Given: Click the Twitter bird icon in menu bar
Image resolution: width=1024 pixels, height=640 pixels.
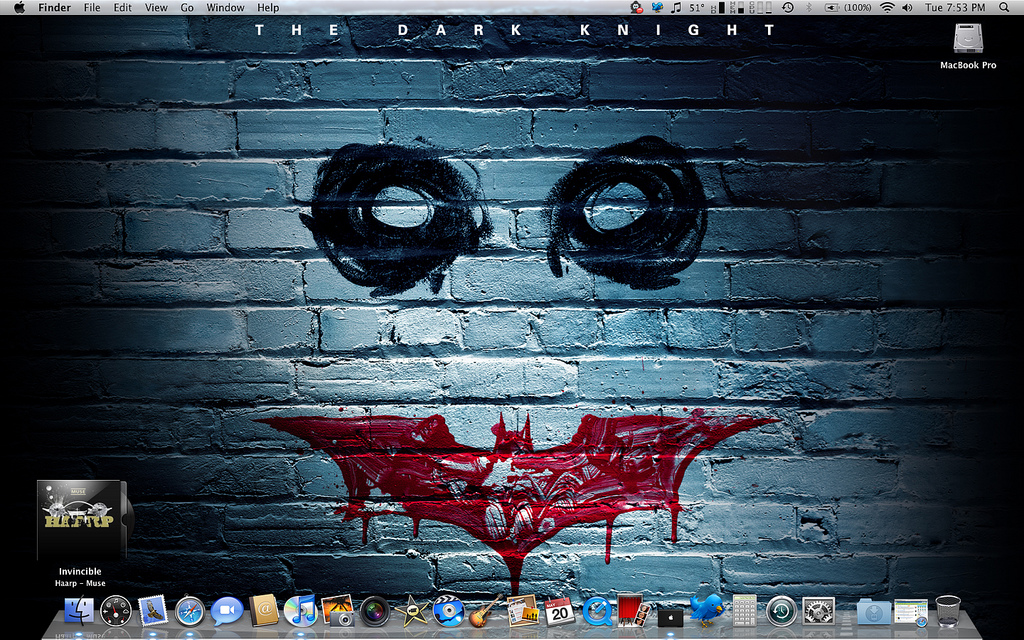Looking at the screenshot, I should pyautogui.click(x=657, y=8).
